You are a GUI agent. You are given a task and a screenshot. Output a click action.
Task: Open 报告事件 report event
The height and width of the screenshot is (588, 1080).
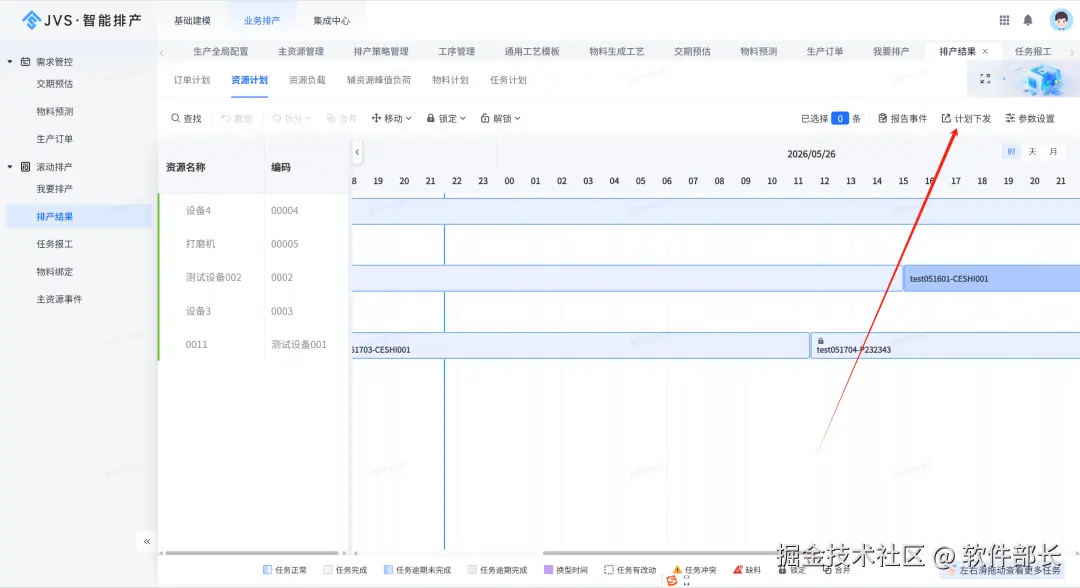[902, 118]
